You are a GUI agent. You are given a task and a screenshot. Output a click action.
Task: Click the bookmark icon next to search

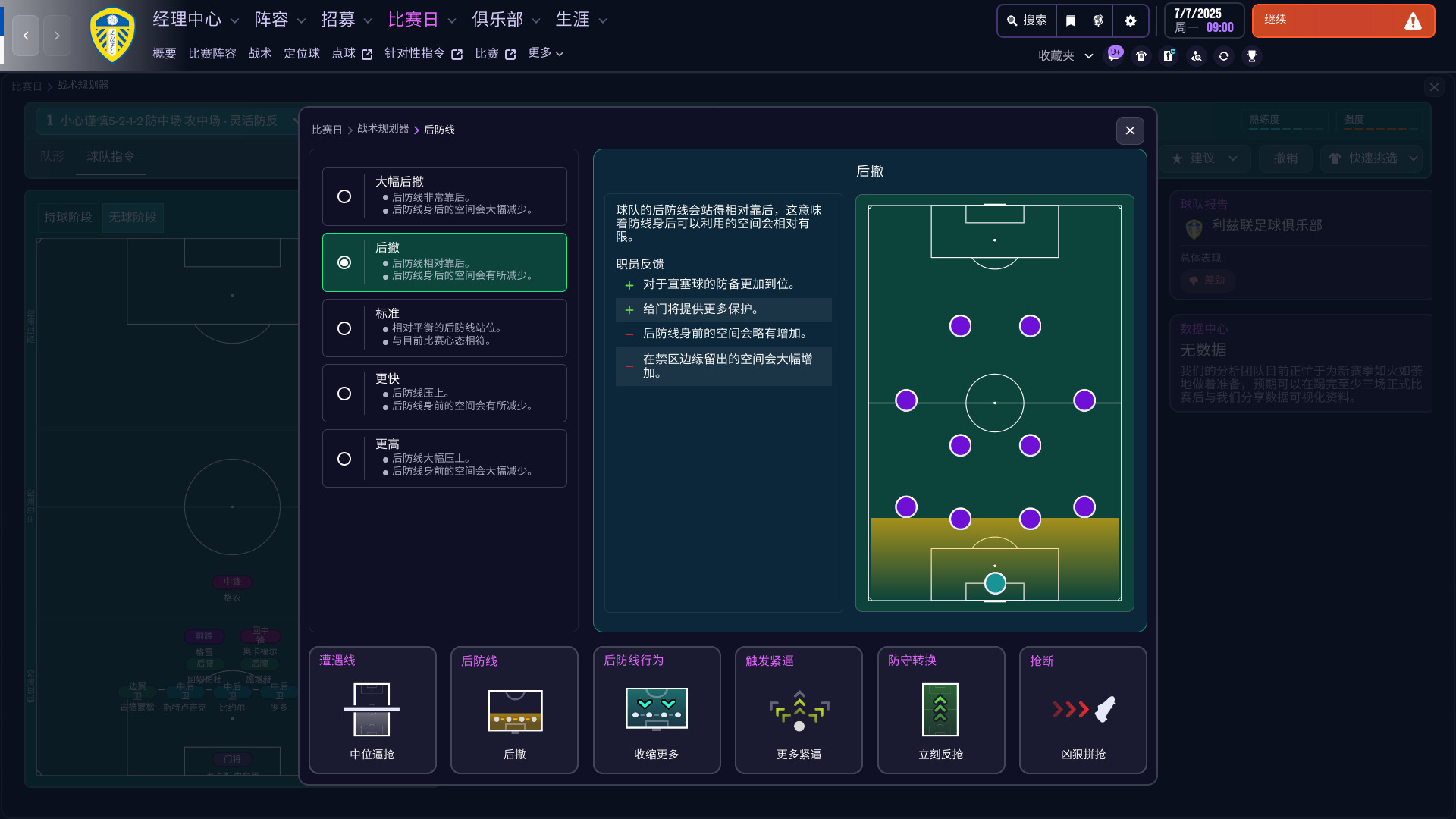point(1071,21)
